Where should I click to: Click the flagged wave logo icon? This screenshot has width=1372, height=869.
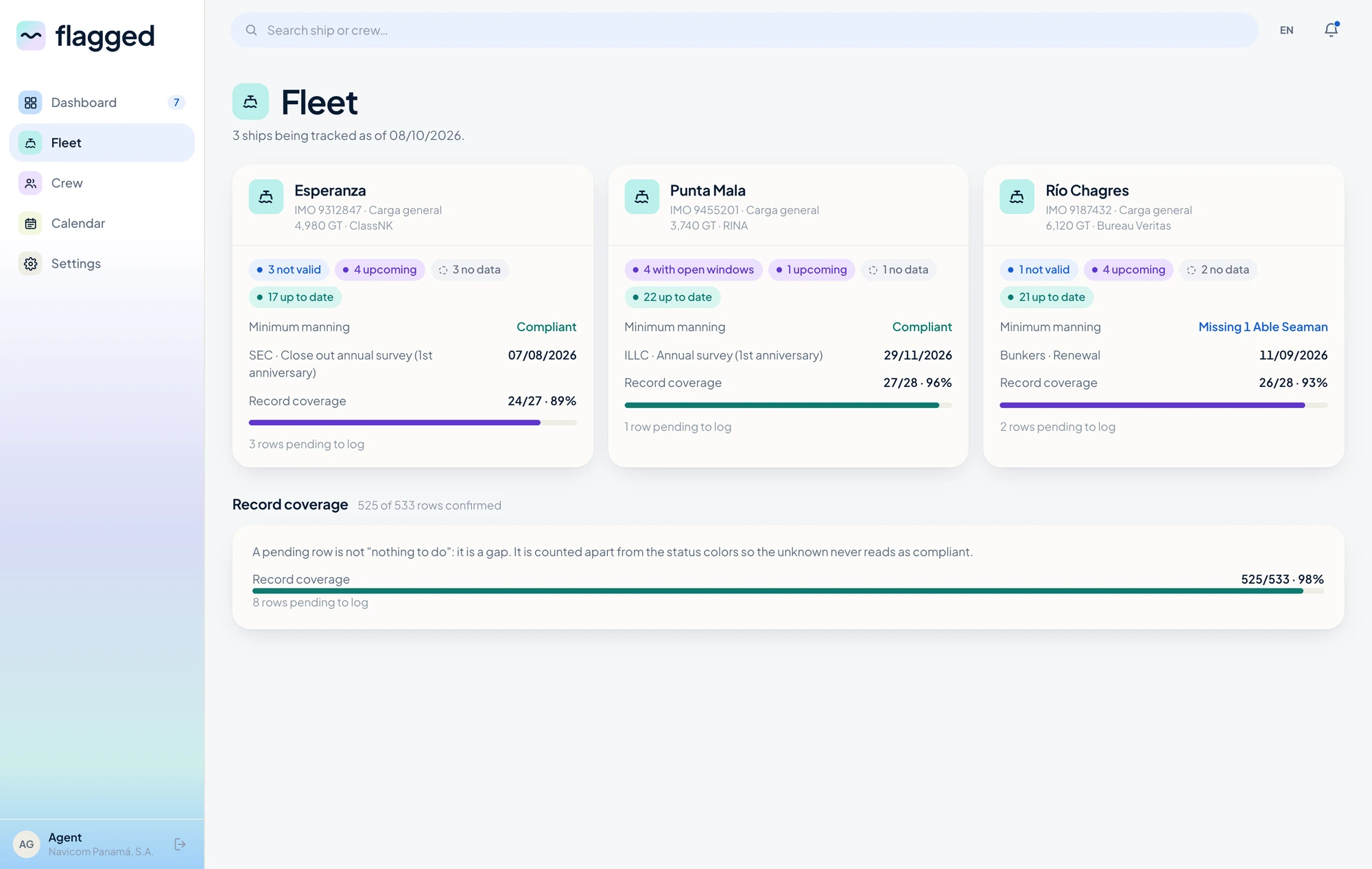[31, 36]
